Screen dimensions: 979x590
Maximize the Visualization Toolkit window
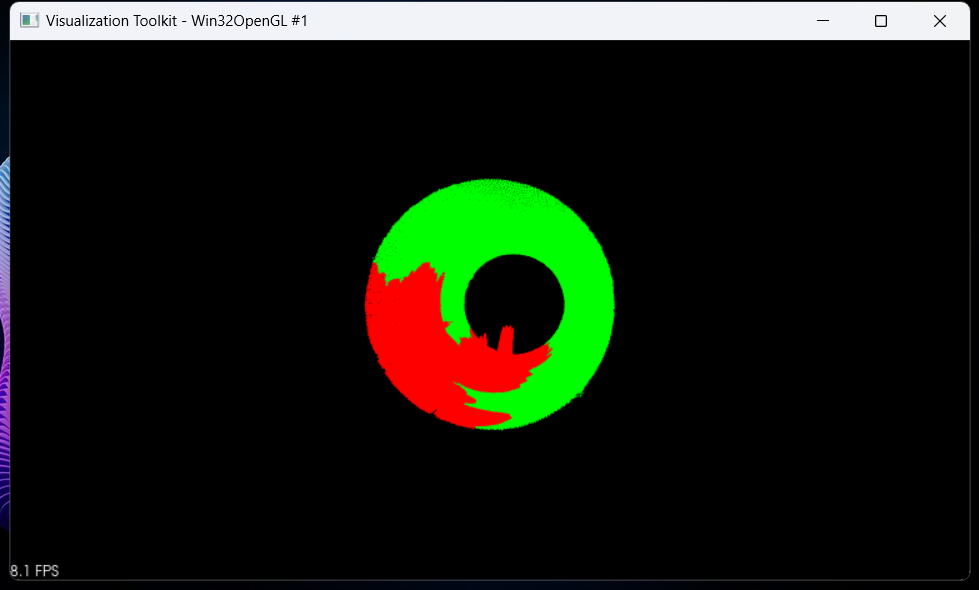point(881,21)
